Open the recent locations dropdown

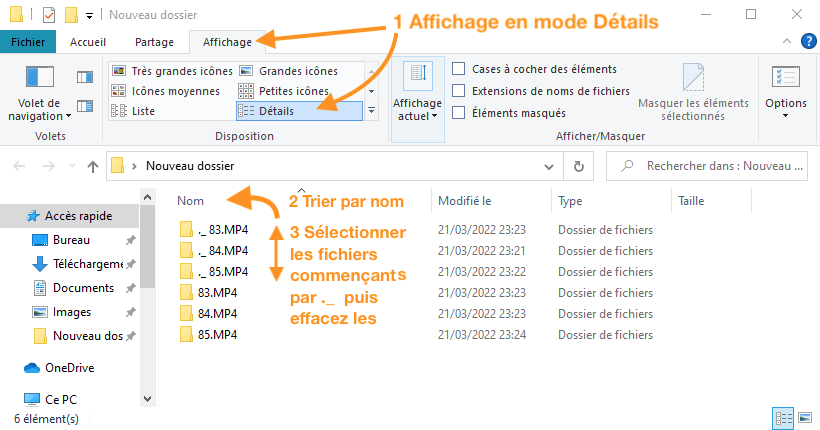72,166
